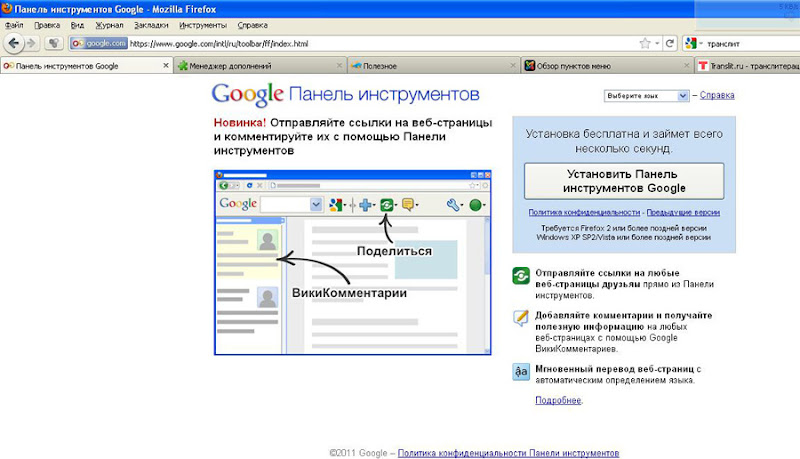Viewport: 800px width, 459px height.
Task: Click the google.com site identity button
Action: 99,43
